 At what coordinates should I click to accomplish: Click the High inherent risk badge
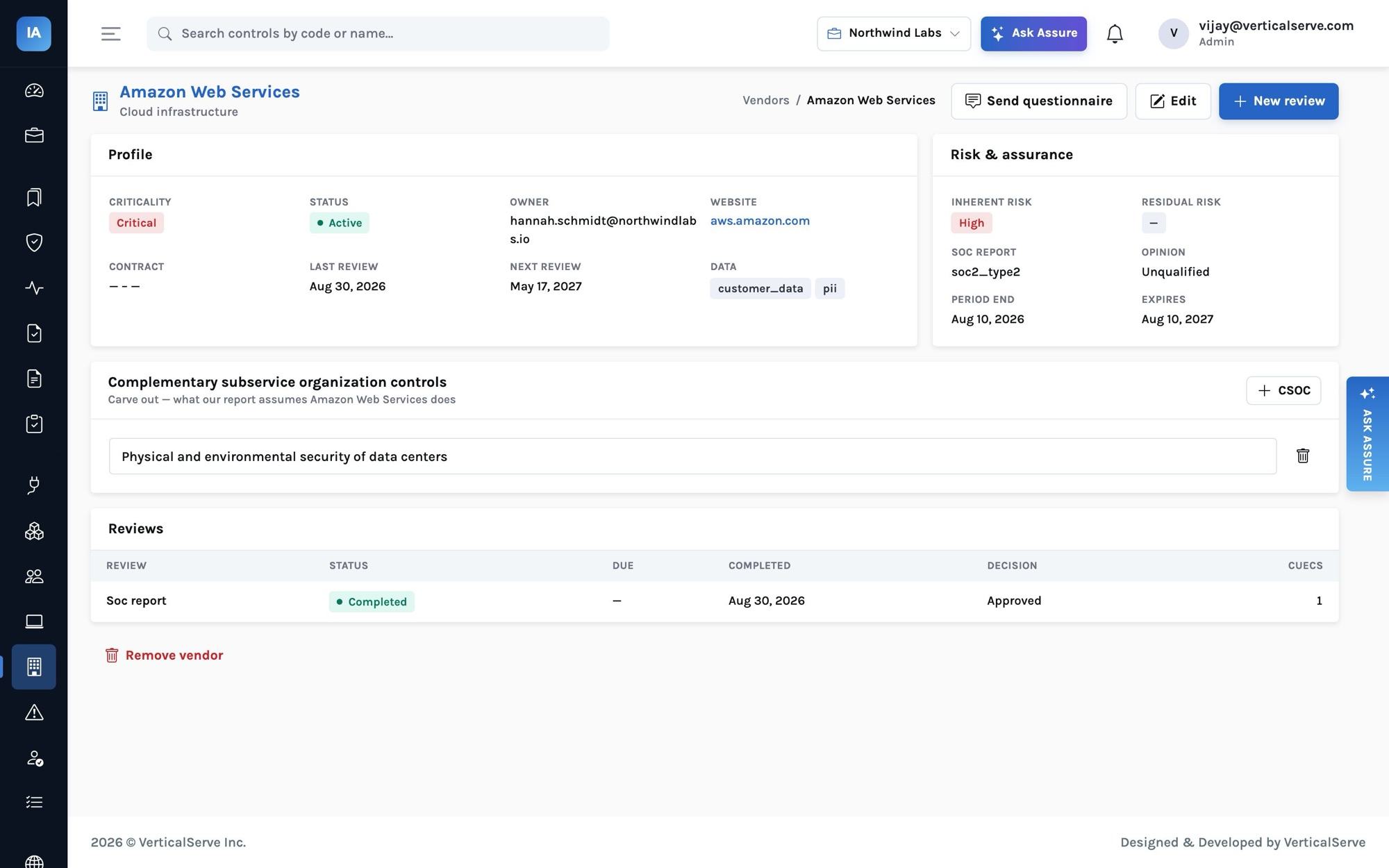pos(972,223)
